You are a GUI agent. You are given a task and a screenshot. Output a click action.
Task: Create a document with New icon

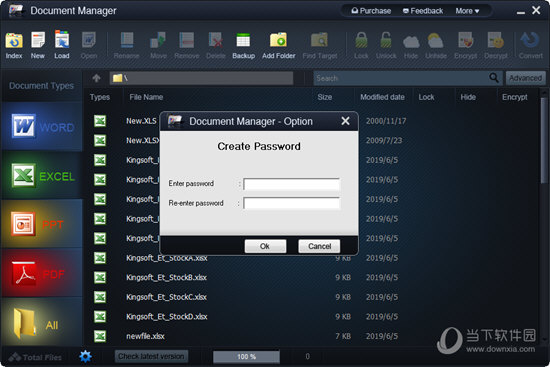pos(38,40)
